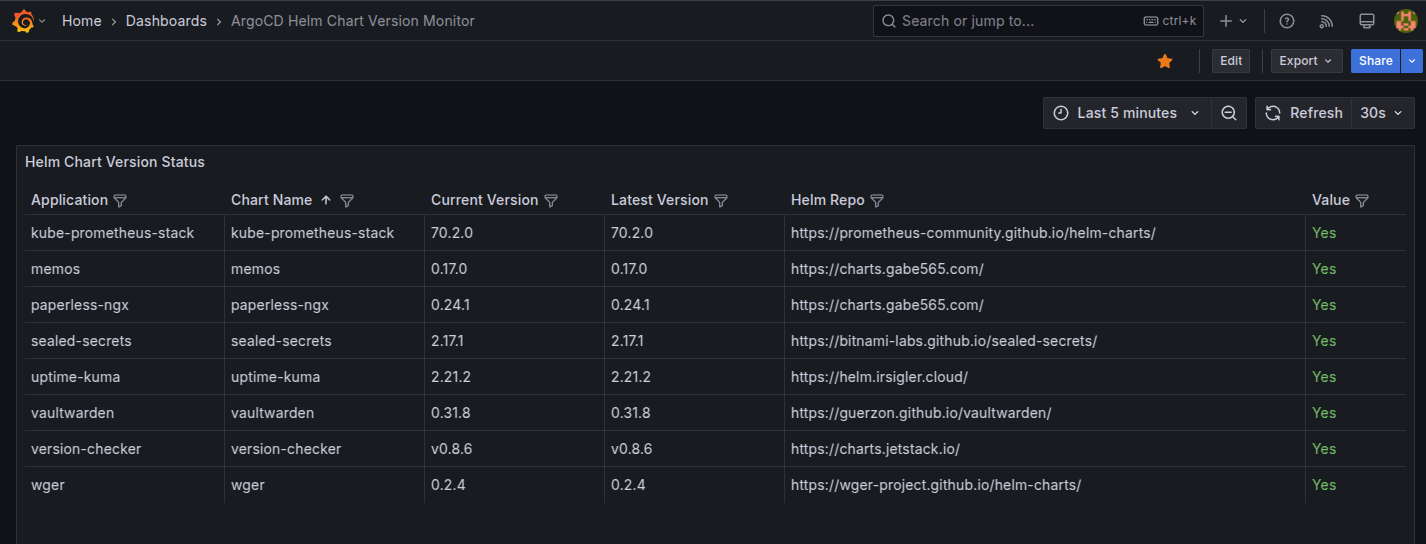1426x544 pixels.
Task: Select the bitnami-labs sealed-secrets URL
Action: point(944,341)
